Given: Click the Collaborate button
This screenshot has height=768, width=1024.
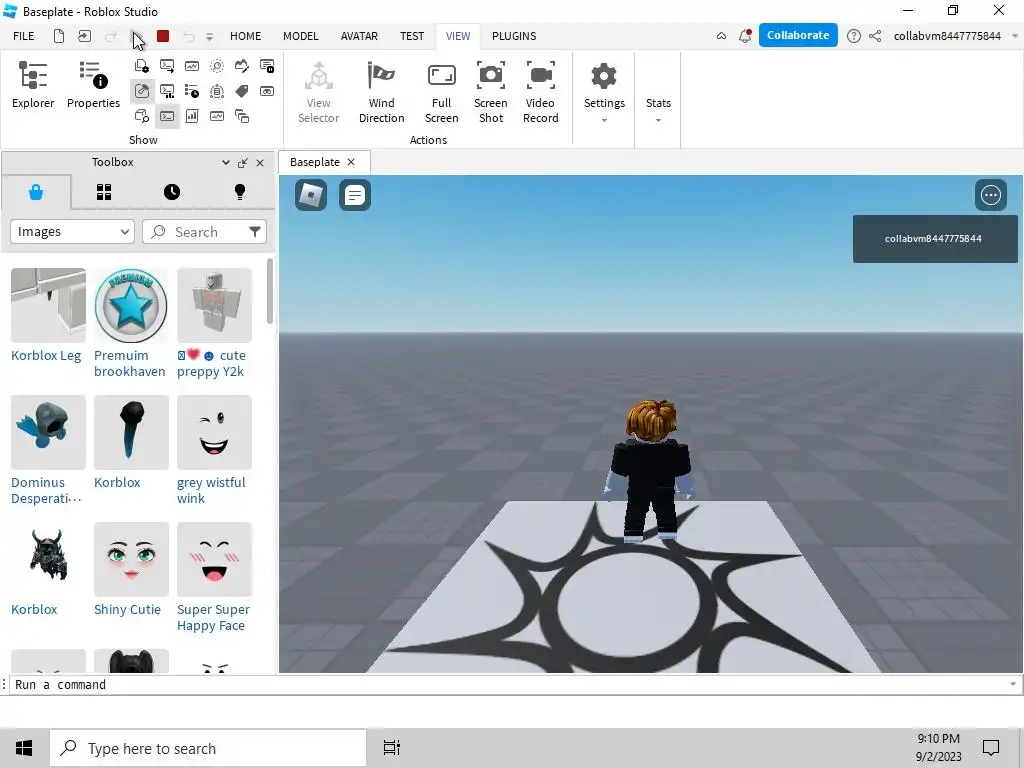Looking at the screenshot, I should [798, 35].
